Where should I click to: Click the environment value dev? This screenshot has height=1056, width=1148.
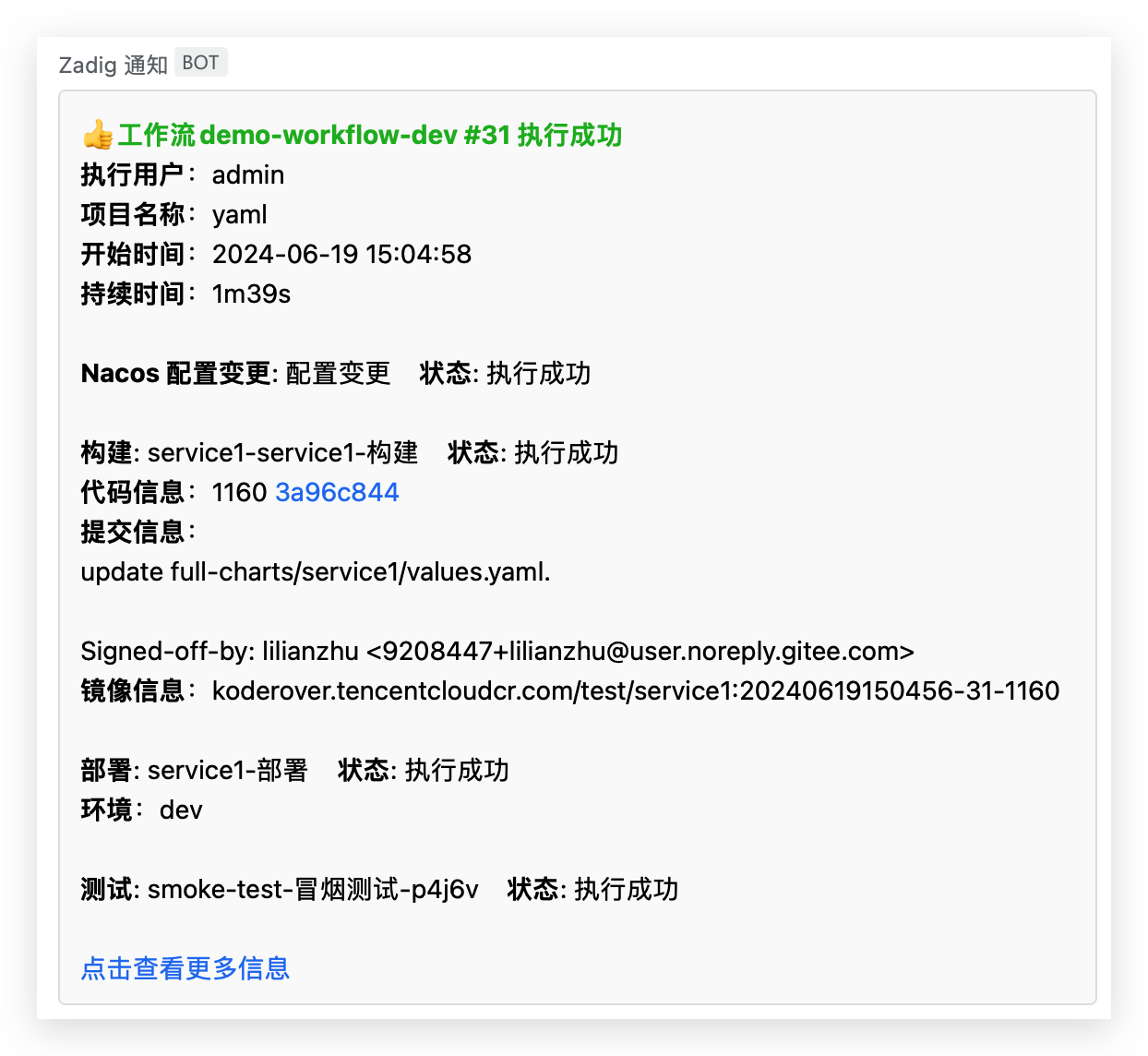click(x=181, y=810)
